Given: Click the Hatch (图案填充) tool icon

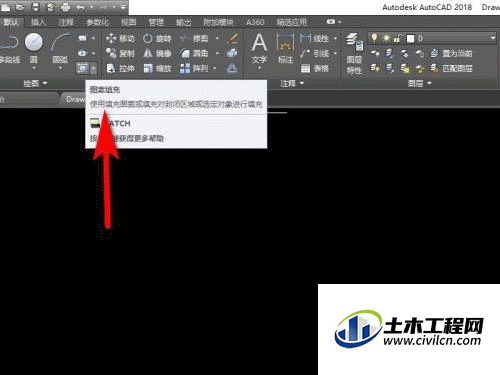Looking at the screenshot, I should click(x=82, y=68).
